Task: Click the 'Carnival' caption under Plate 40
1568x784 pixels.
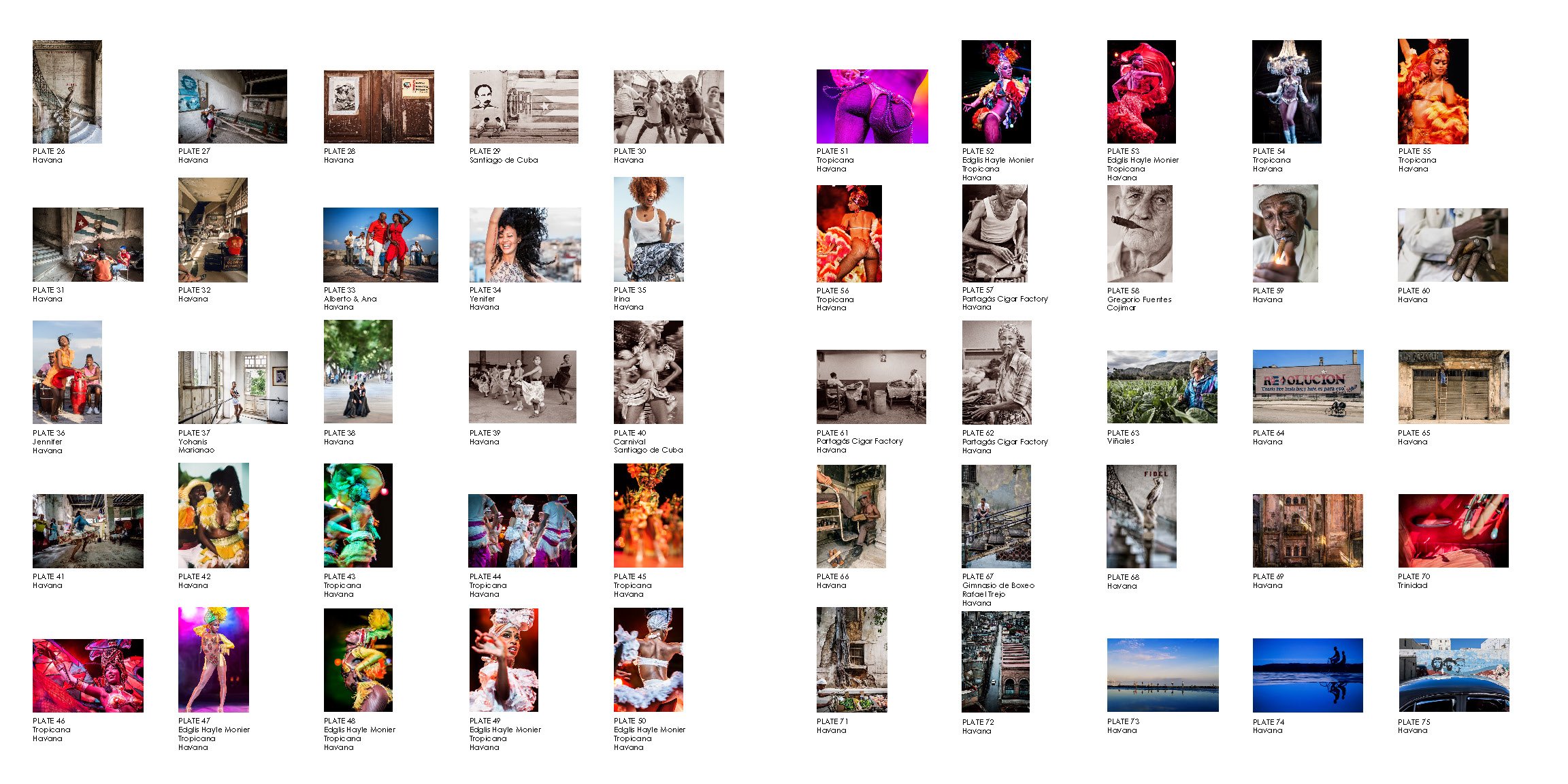Action: click(630, 442)
